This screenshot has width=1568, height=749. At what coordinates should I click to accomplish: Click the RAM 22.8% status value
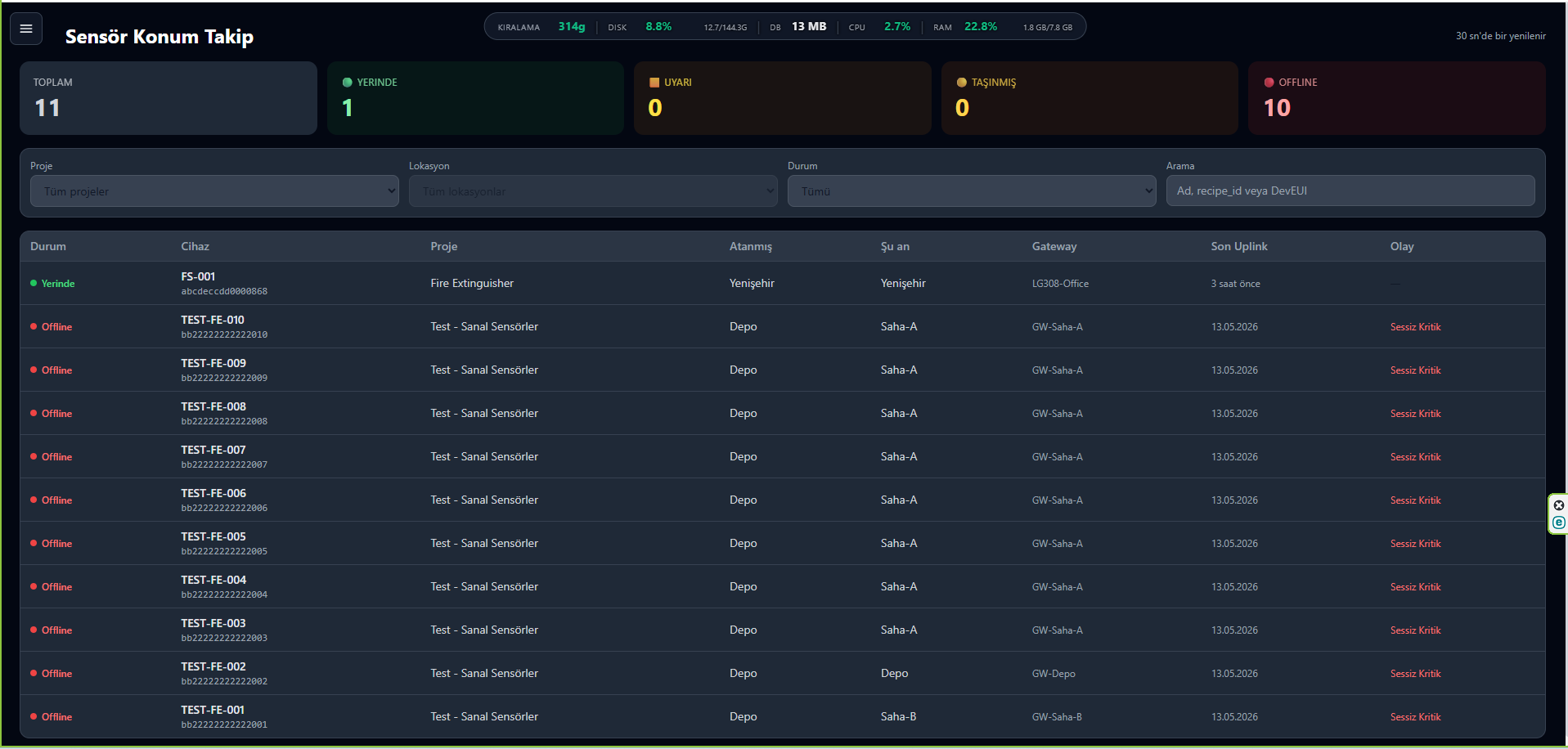(981, 26)
